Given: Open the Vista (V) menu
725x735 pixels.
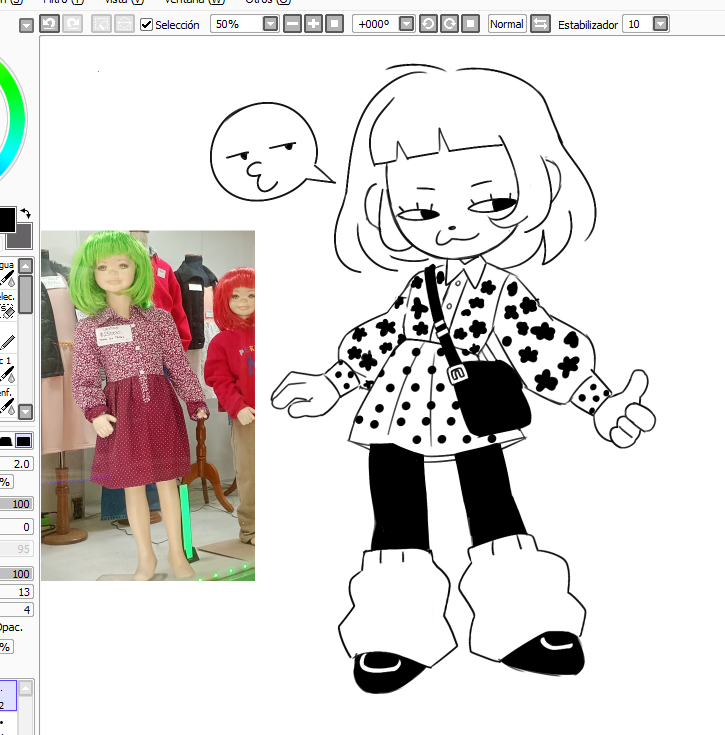Looking at the screenshot, I should [x=124, y=1].
